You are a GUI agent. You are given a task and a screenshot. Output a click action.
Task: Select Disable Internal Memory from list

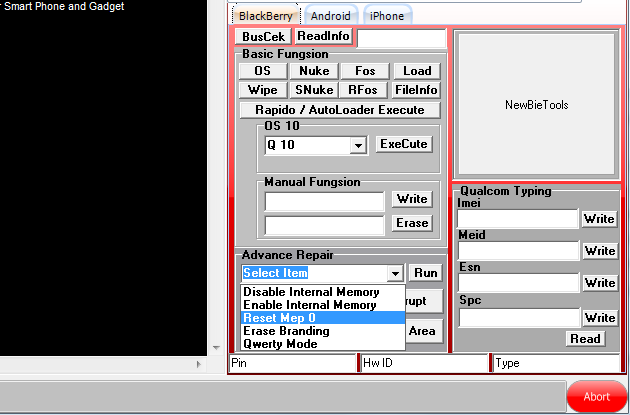pyautogui.click(x=323, y=292)
